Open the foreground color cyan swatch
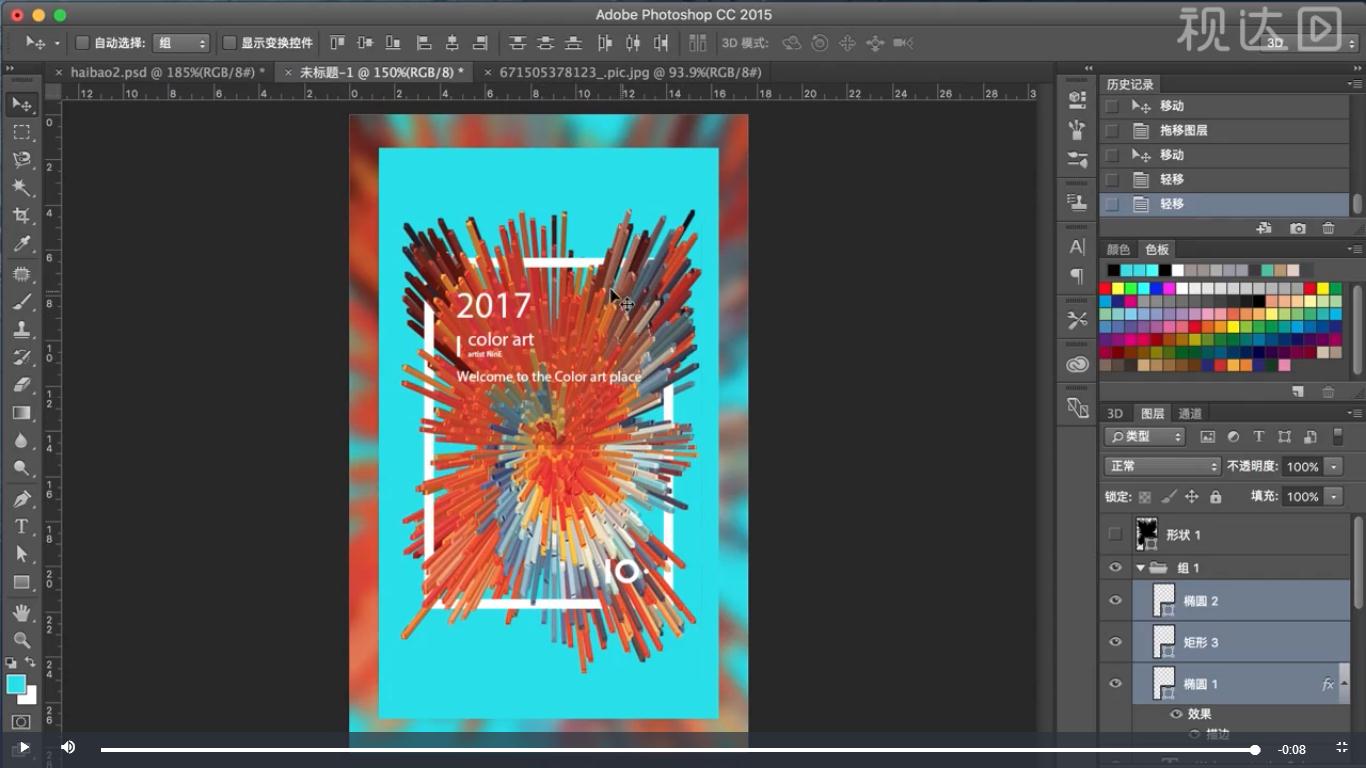Viewport: 1366px width, 768px height. pyautogui.click(x=16, y=684)
